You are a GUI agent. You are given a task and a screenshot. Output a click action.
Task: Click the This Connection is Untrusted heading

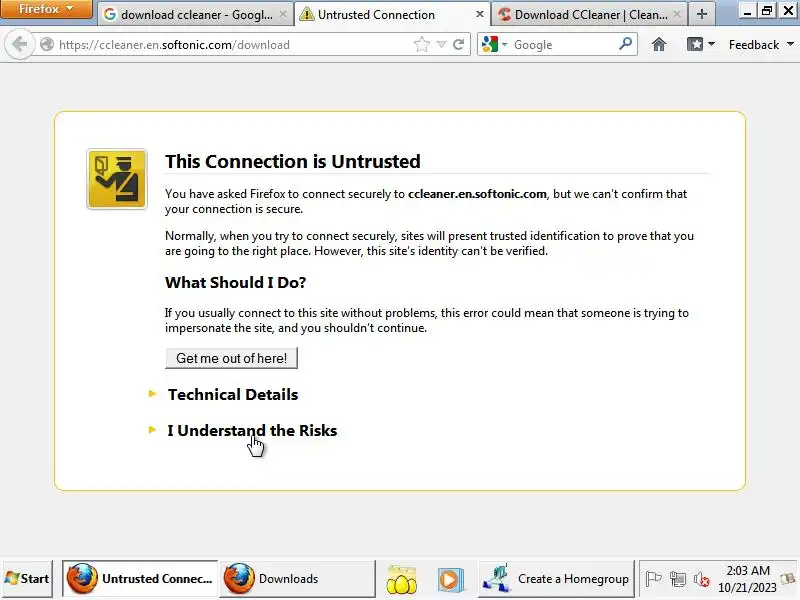(293, 161)
